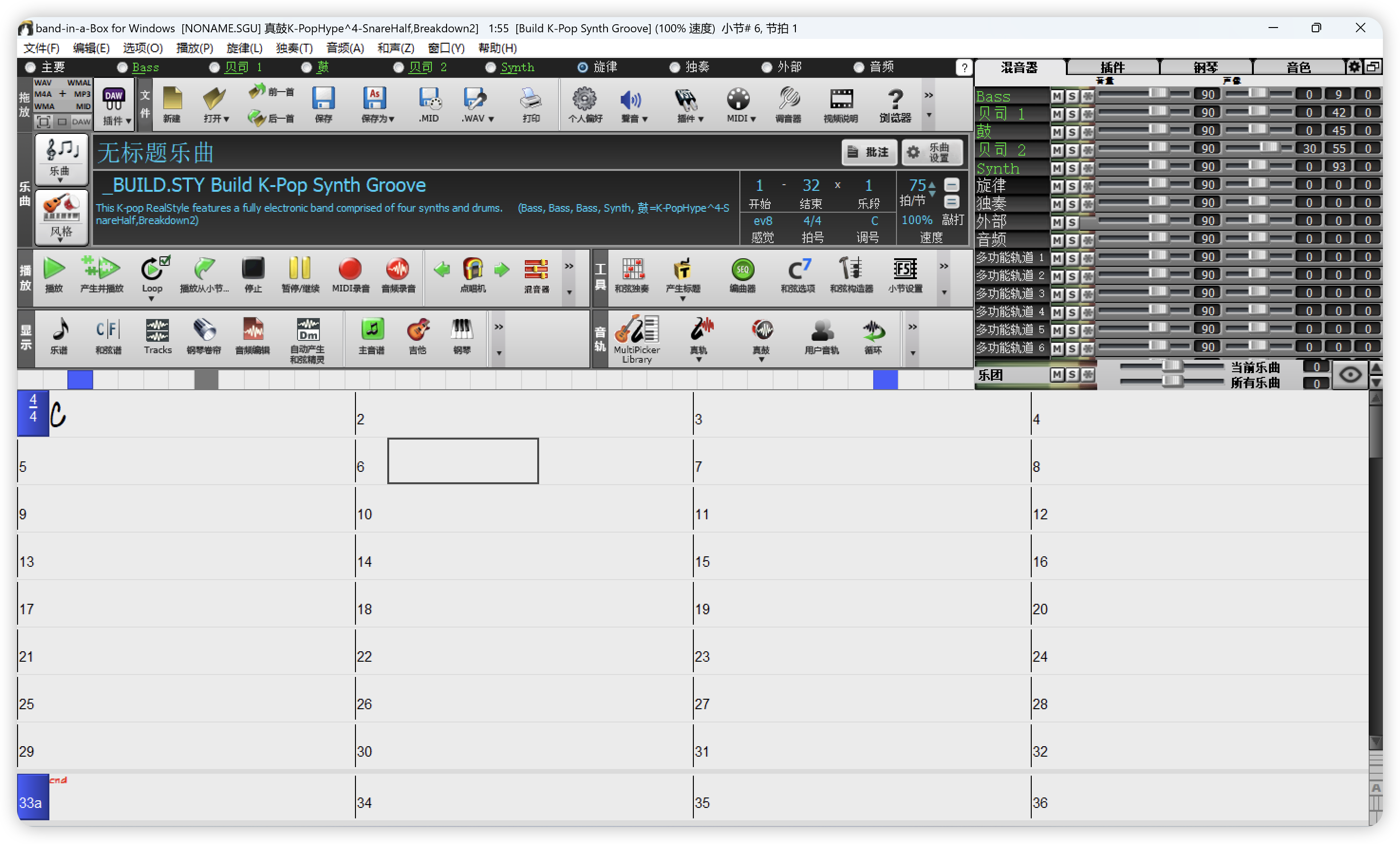Click the audio recording icon
Image resolution: width=1400 pixels, height=844 pixels.
coord(398,274)
